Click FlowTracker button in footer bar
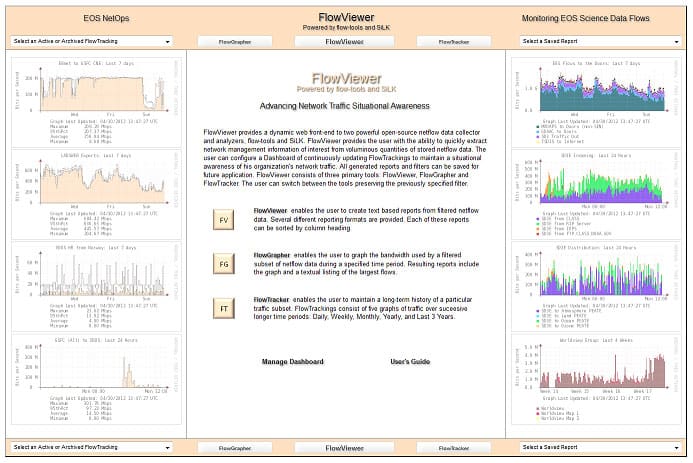693x463 pixels. click(453, 448)
